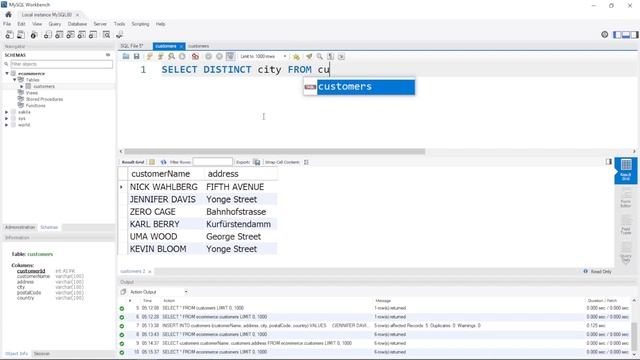Create a new function toolbar icon
This screenshot has width=640, height=360.
(93, 35)
